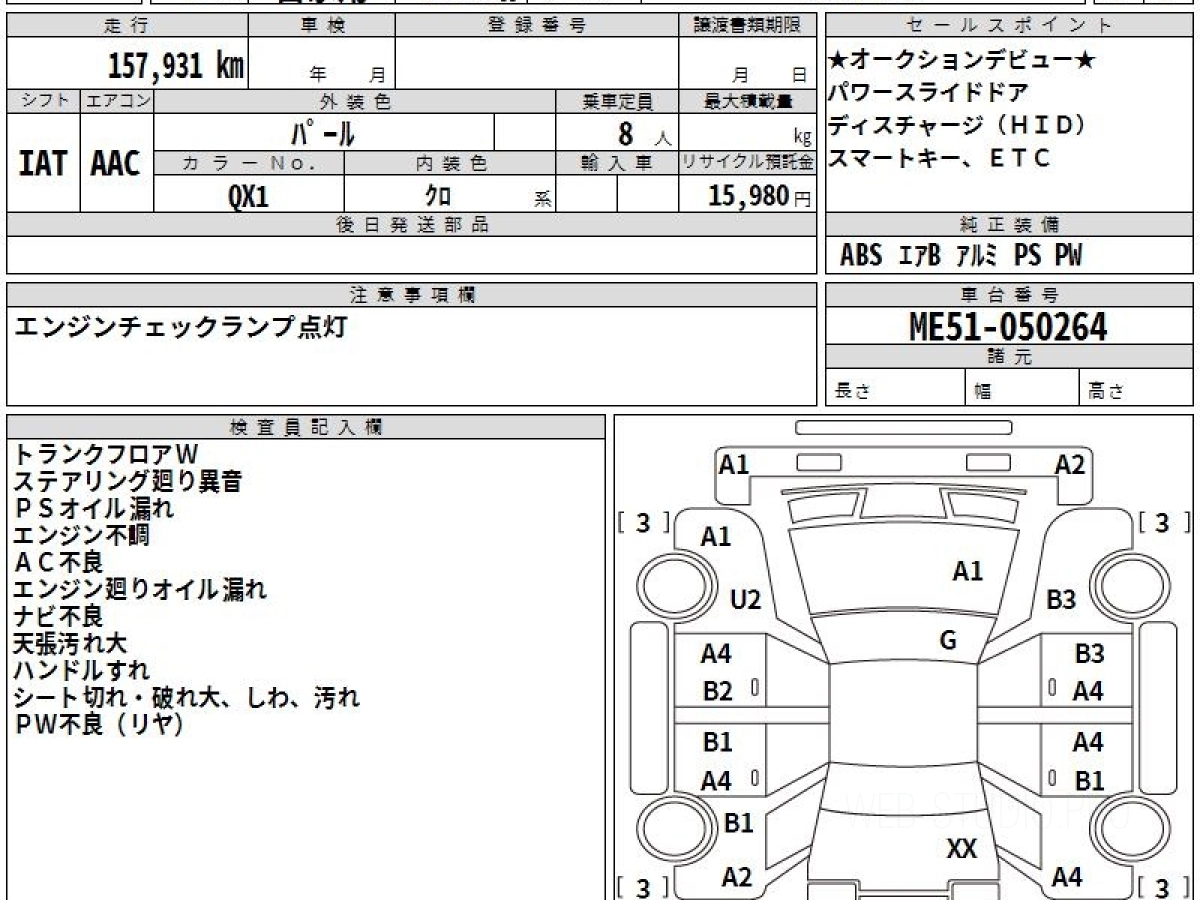
Task: Click the セールスポイント header
Action: 1009,26
